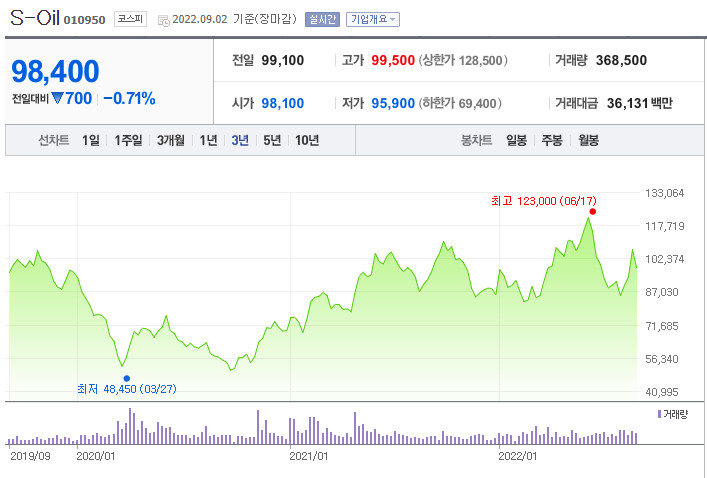Click the blue 최저 low-point marker dot
Image resolution: width=707 pixels, height=478 pixels.
(x=127, y=378)
